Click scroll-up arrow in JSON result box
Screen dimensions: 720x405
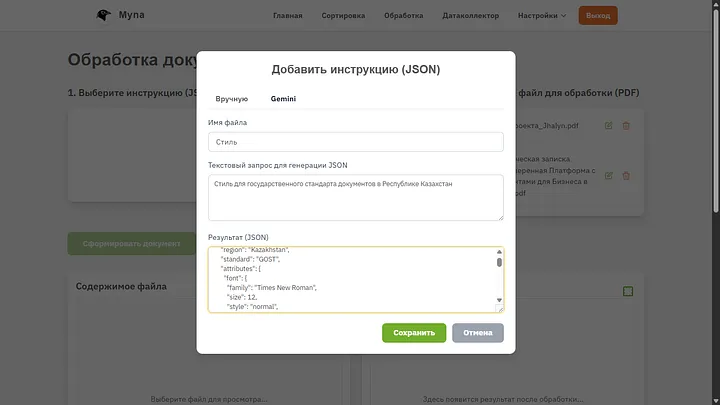(499, 253)
